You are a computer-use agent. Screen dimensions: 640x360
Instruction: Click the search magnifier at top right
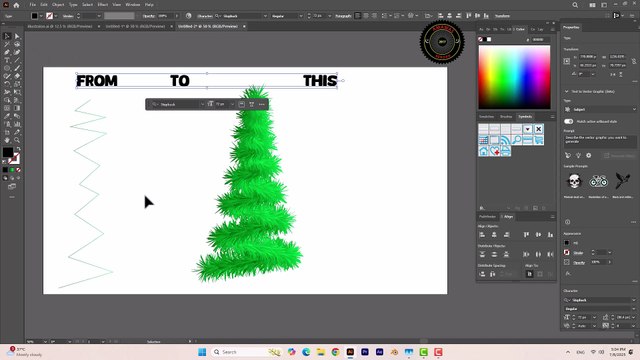coord(575,5)
